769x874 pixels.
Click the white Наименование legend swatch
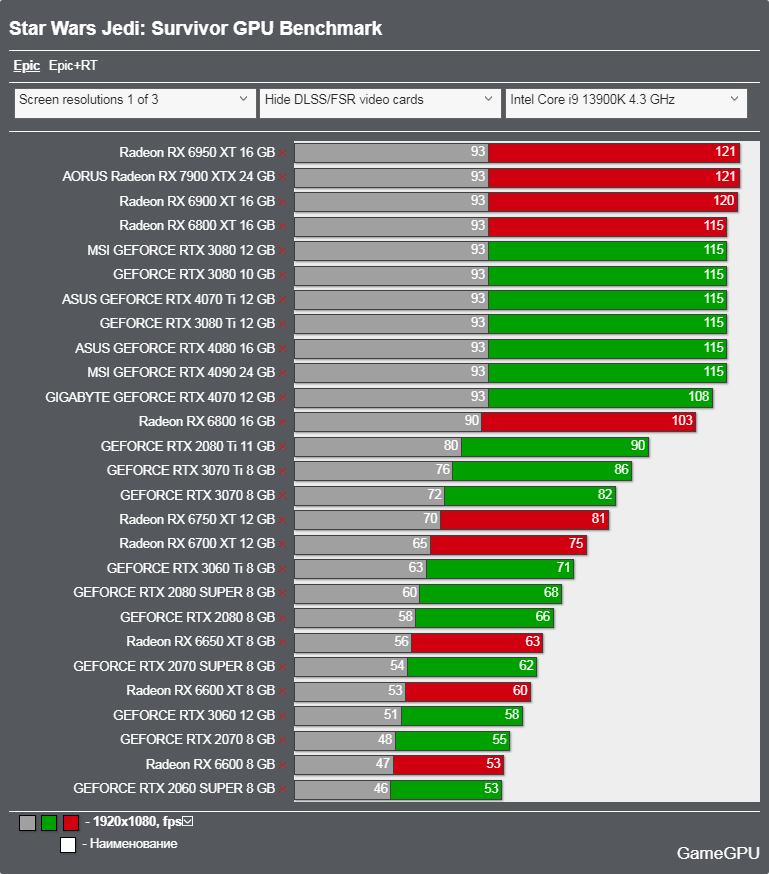point(68,845)
